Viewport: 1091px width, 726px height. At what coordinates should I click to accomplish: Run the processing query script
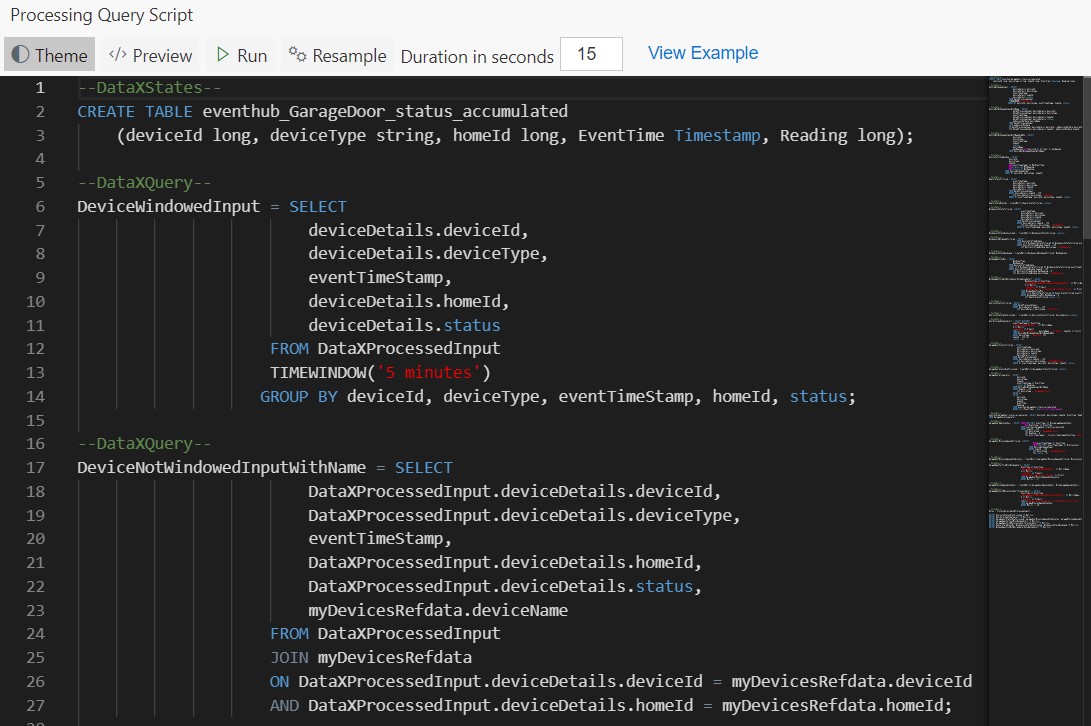240,54
